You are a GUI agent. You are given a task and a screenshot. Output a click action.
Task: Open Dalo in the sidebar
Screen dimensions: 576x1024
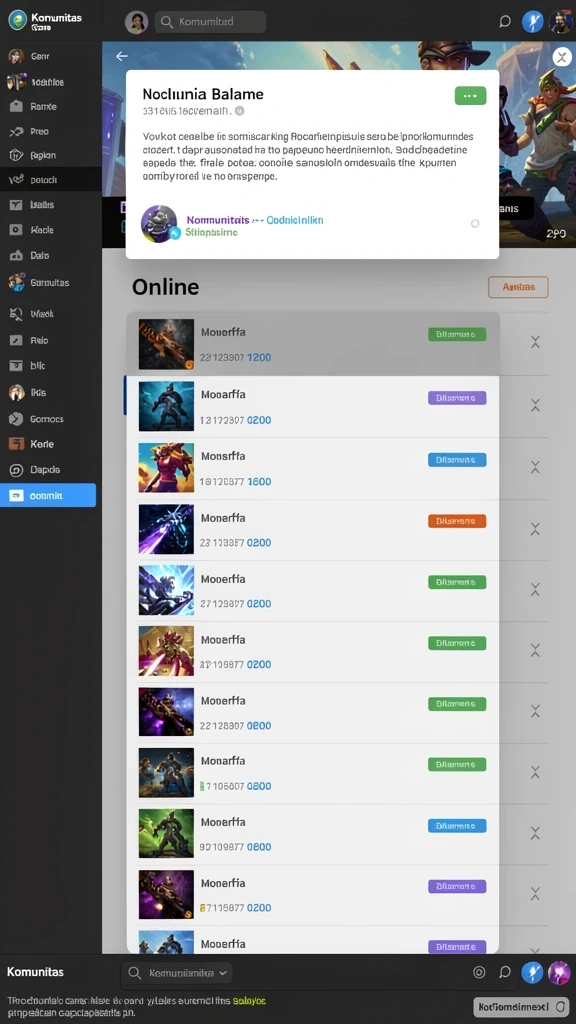(40, 255)
